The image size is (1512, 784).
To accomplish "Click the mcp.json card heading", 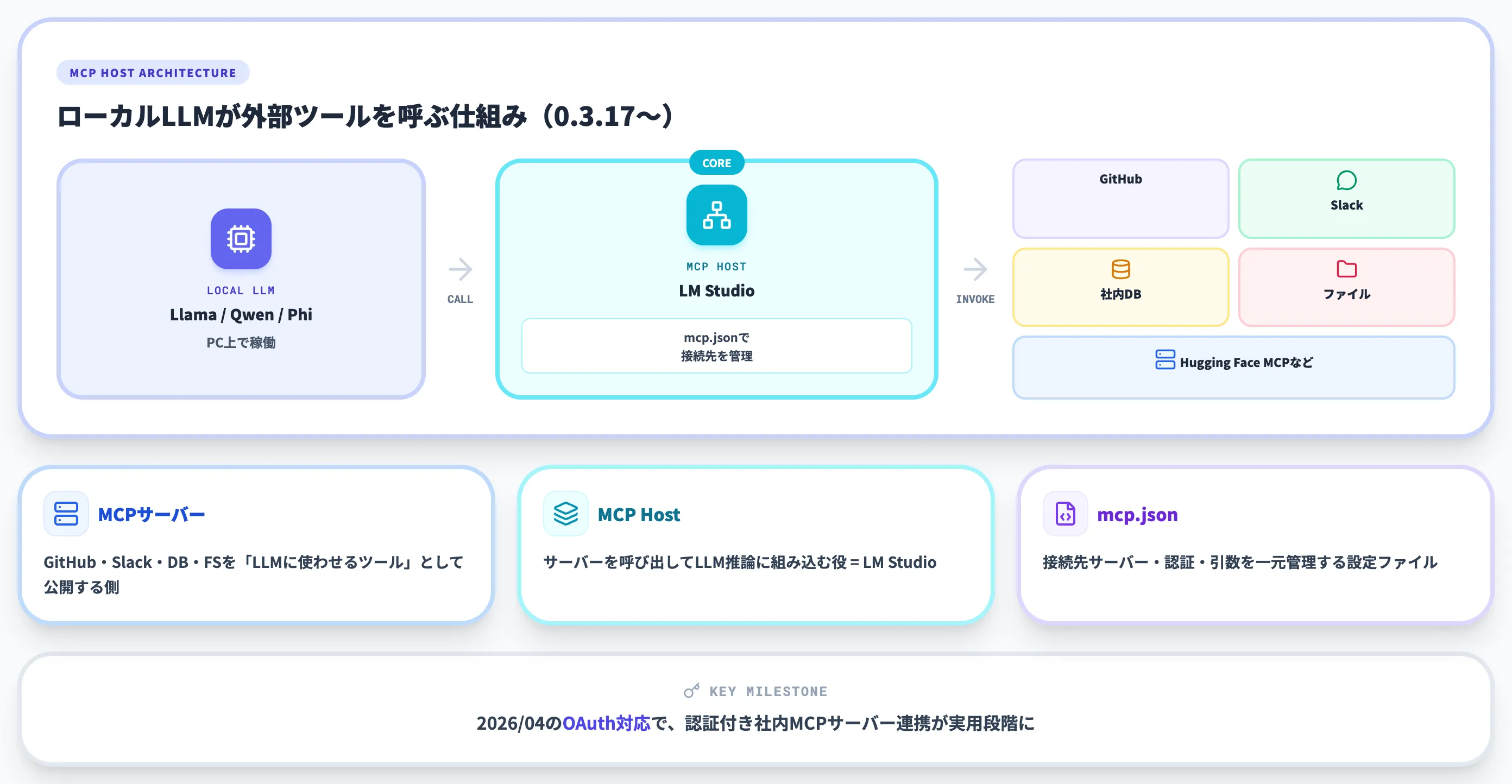I will (x=1137, y=515).
